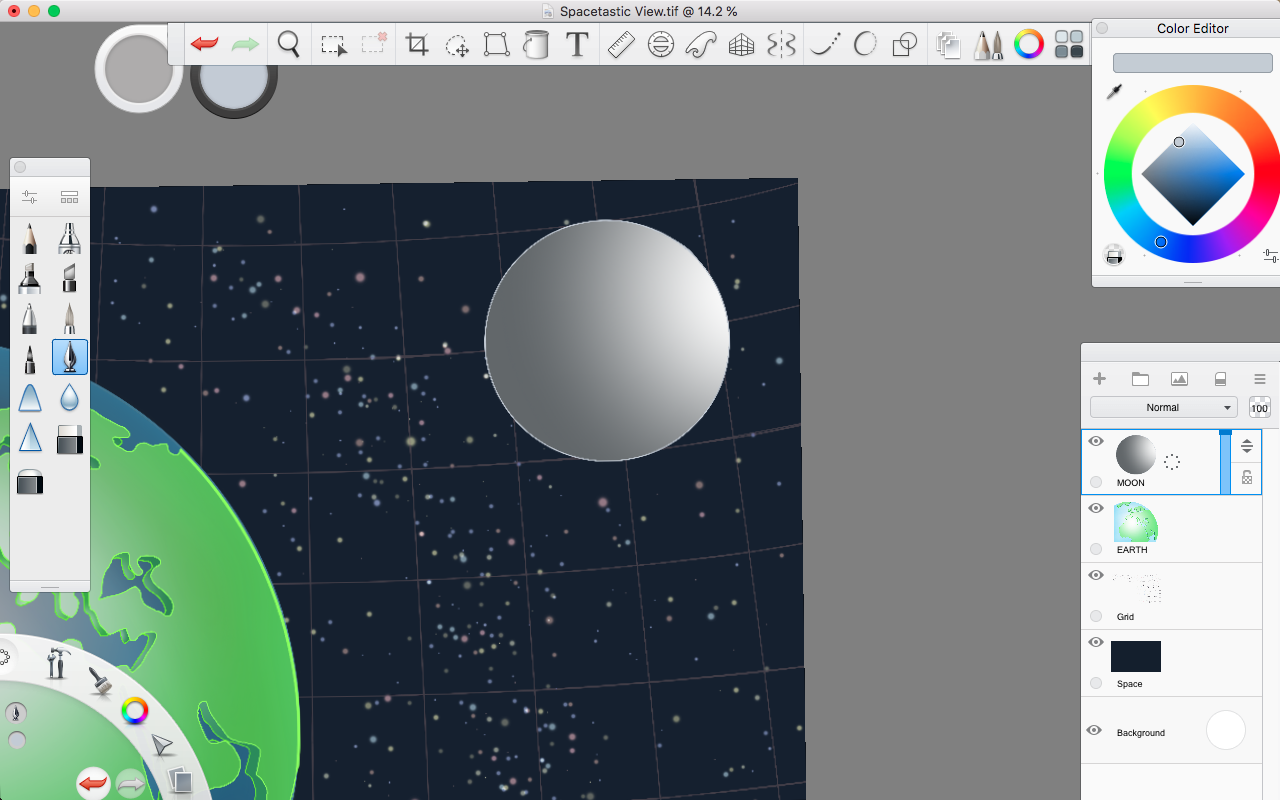Select the chisel-tip marker brush

(x=69, y=278)
